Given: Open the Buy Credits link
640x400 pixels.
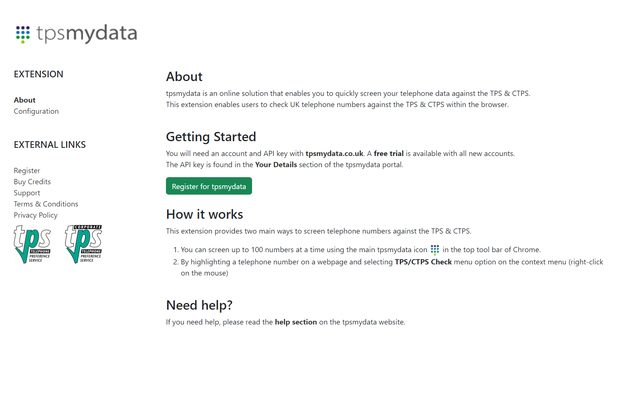Looking at the screenshot, I should (x=32, y=182).
